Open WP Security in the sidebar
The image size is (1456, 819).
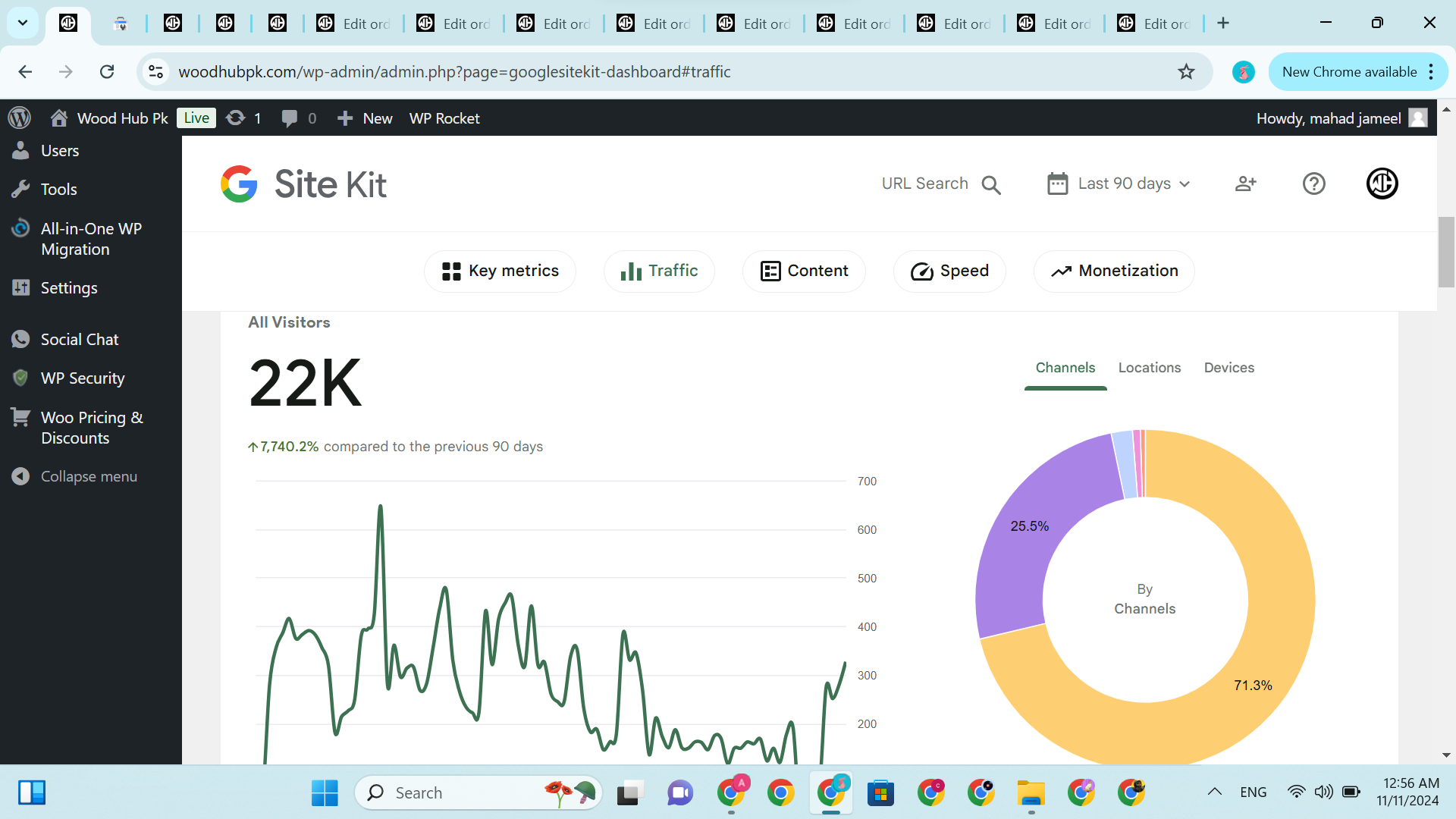pyautogui.click(x=82, y=378)
